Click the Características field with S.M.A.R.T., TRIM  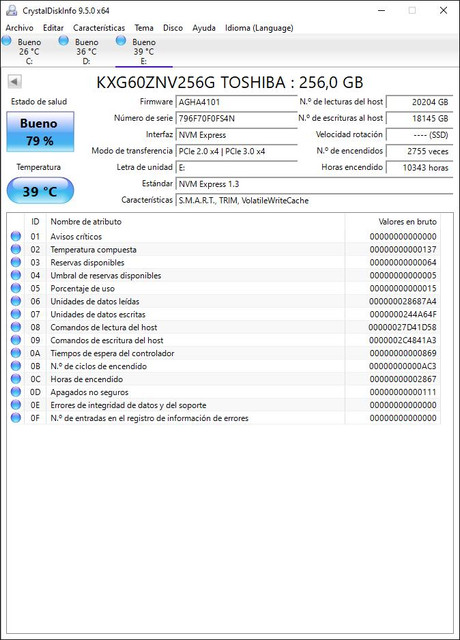(314, 200)
